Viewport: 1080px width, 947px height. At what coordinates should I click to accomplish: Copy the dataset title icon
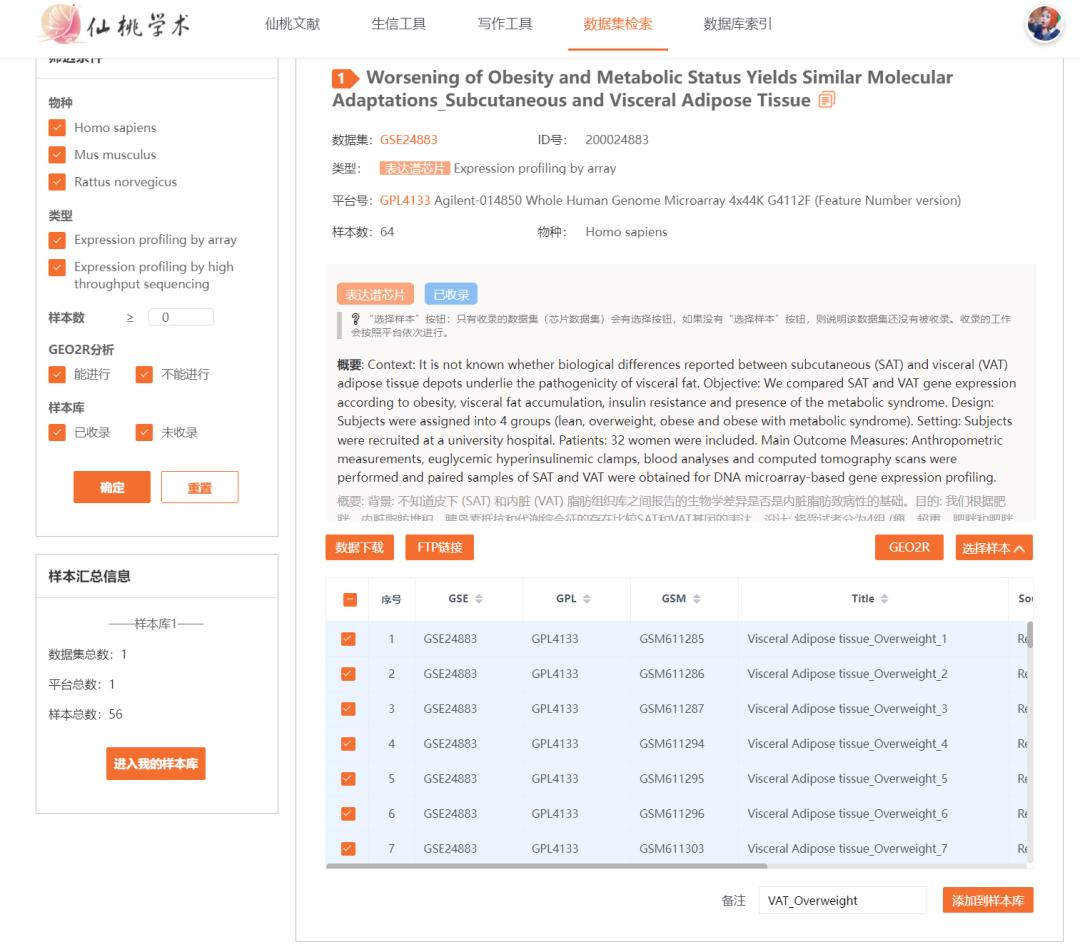point(826,101)
